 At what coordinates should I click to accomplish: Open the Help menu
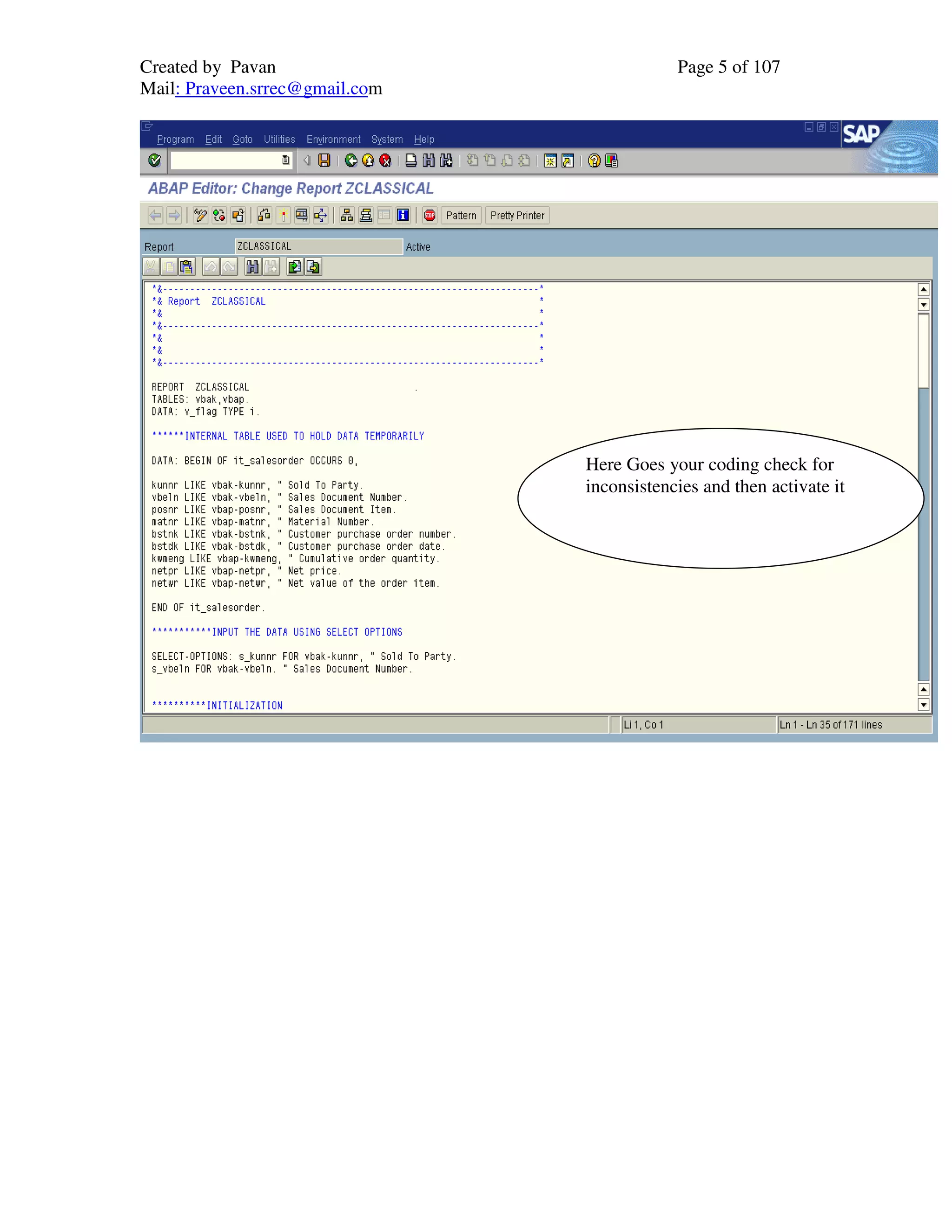[x=424, y=139]
